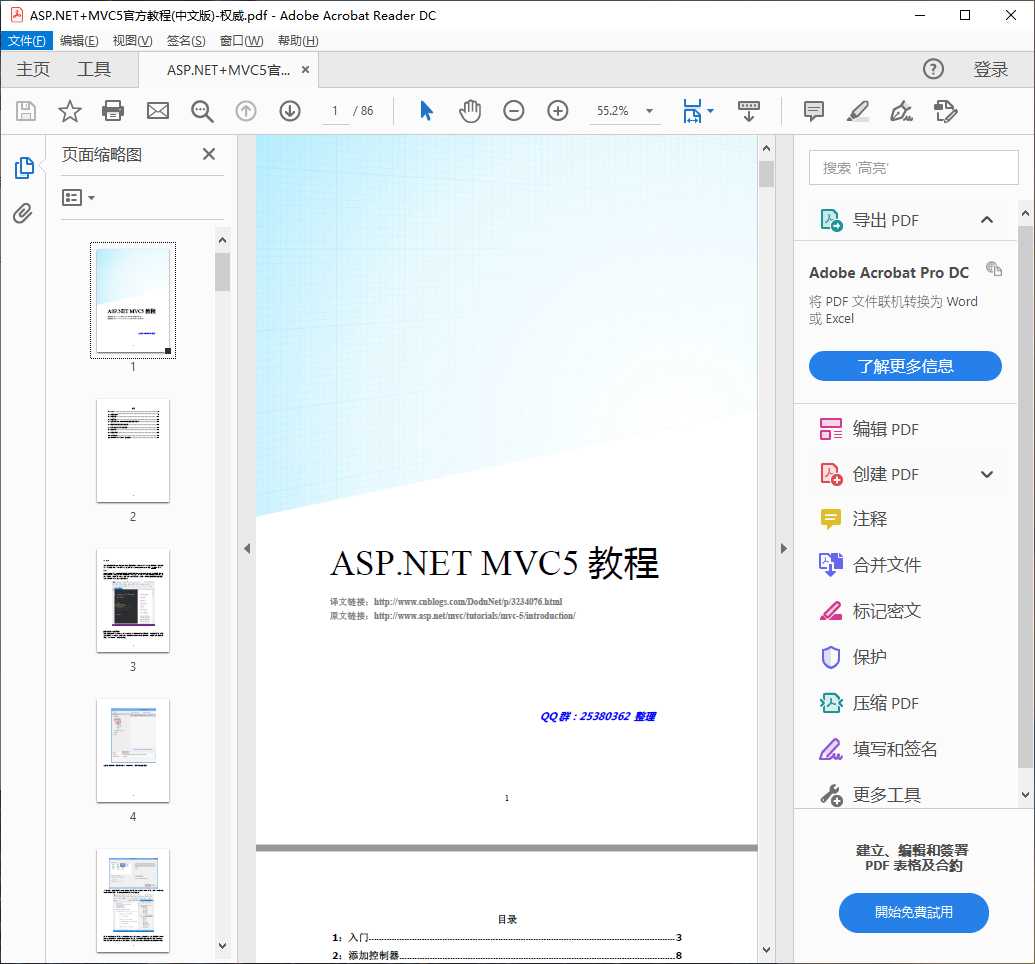This screenshot has width=1035, height=964.
Task: Click the Email document icon
Action: 157,111
